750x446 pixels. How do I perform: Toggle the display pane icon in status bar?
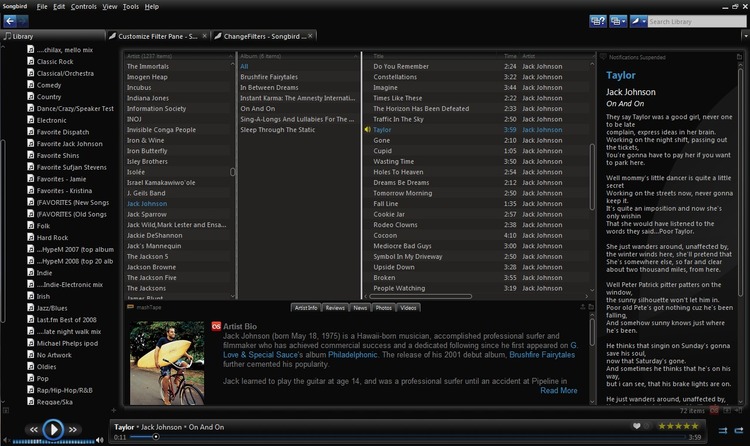[x=727, y=411]
